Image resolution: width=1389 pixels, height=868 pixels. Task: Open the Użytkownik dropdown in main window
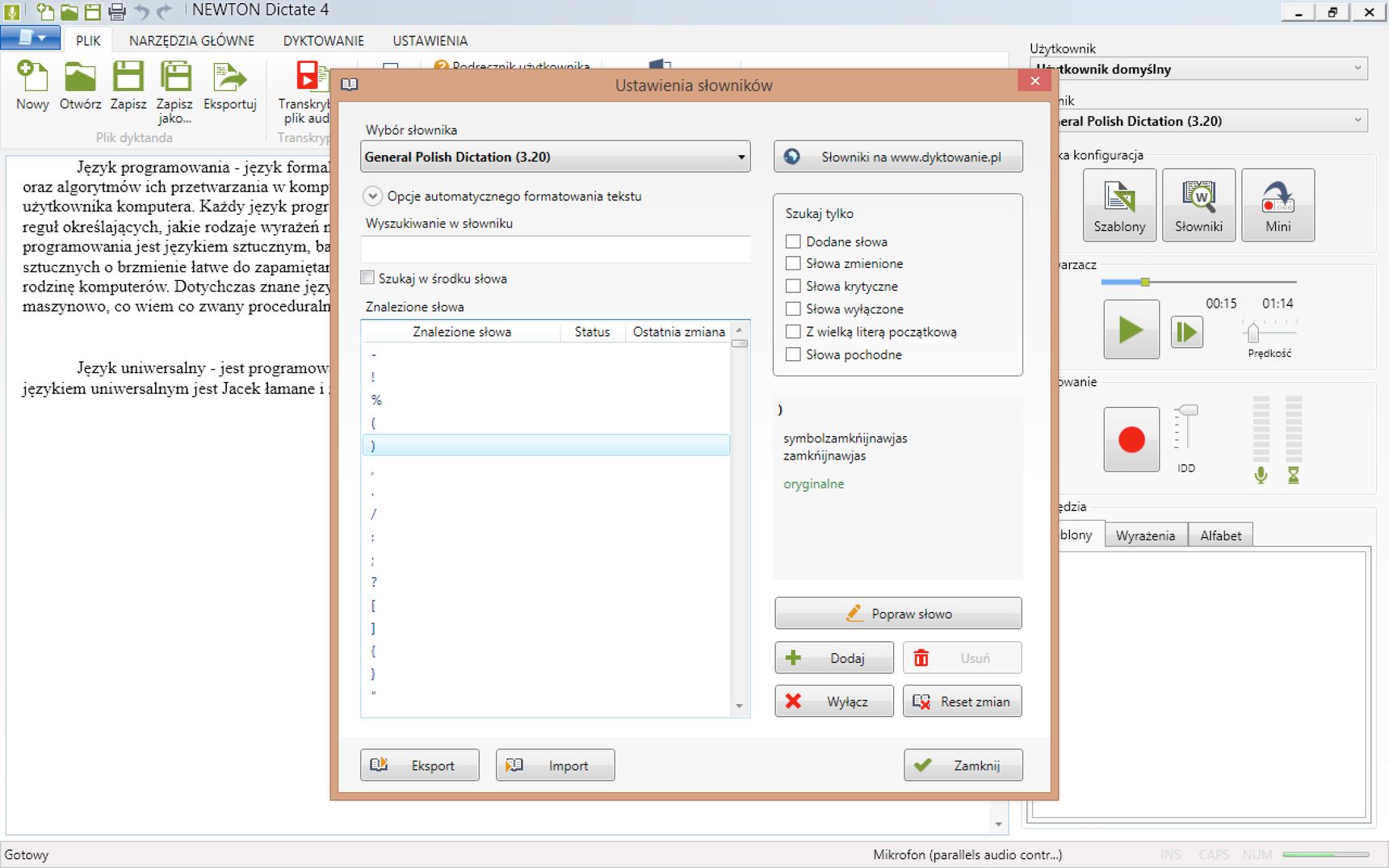point(1198,69)
